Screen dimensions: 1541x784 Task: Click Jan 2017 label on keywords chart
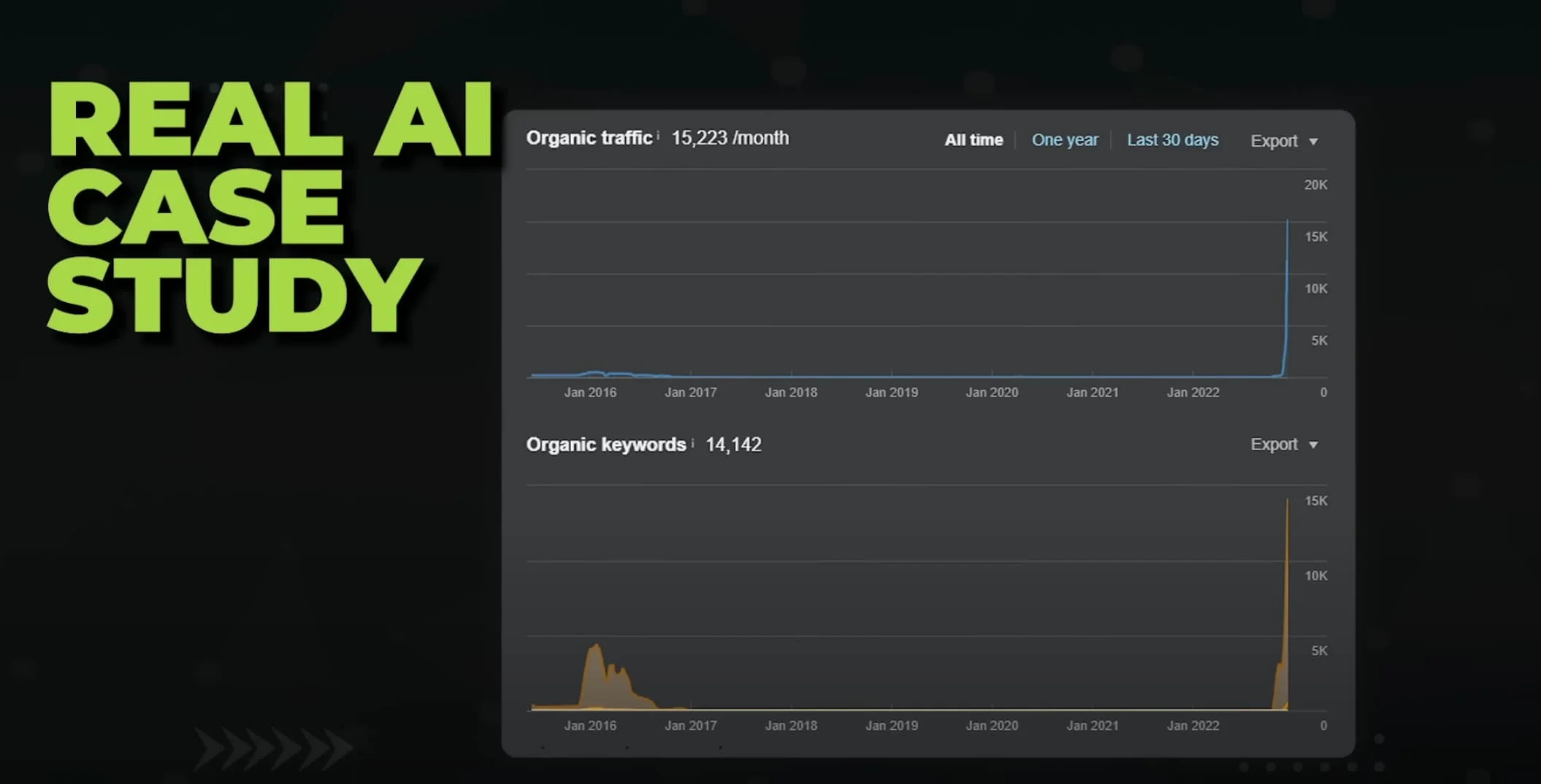click(x=691, y=726)
